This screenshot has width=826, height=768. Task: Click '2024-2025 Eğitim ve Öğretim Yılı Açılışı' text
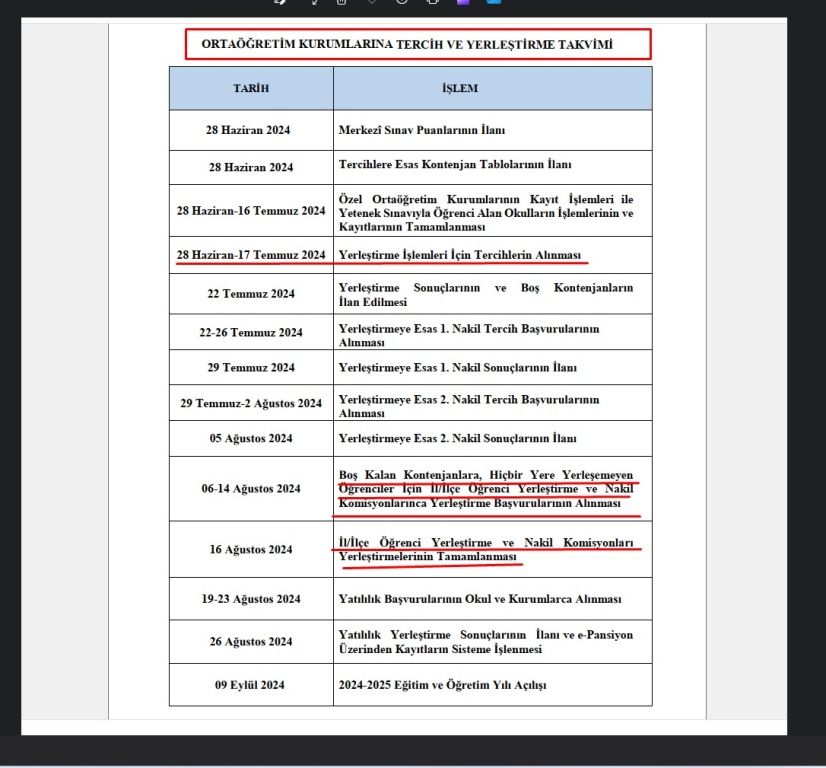[x=441, y=685]
